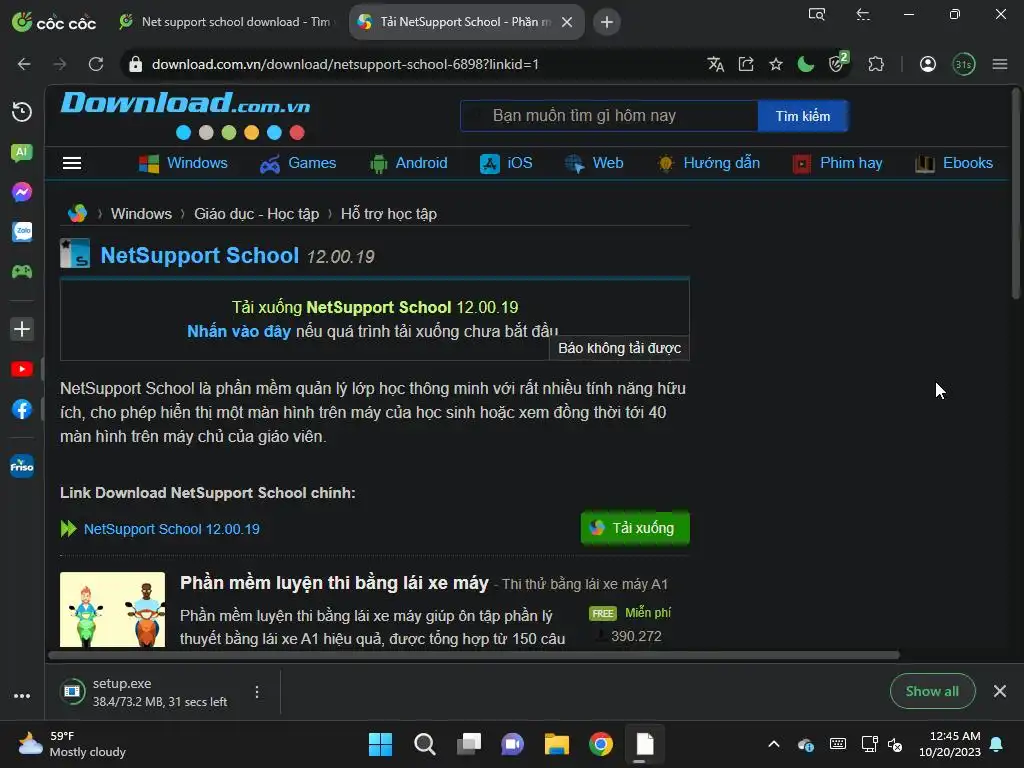Image resolution: width=1024 pixels, height=768 pixels.
Task: Click Báo không tải được button
Action: coord(619,348)
